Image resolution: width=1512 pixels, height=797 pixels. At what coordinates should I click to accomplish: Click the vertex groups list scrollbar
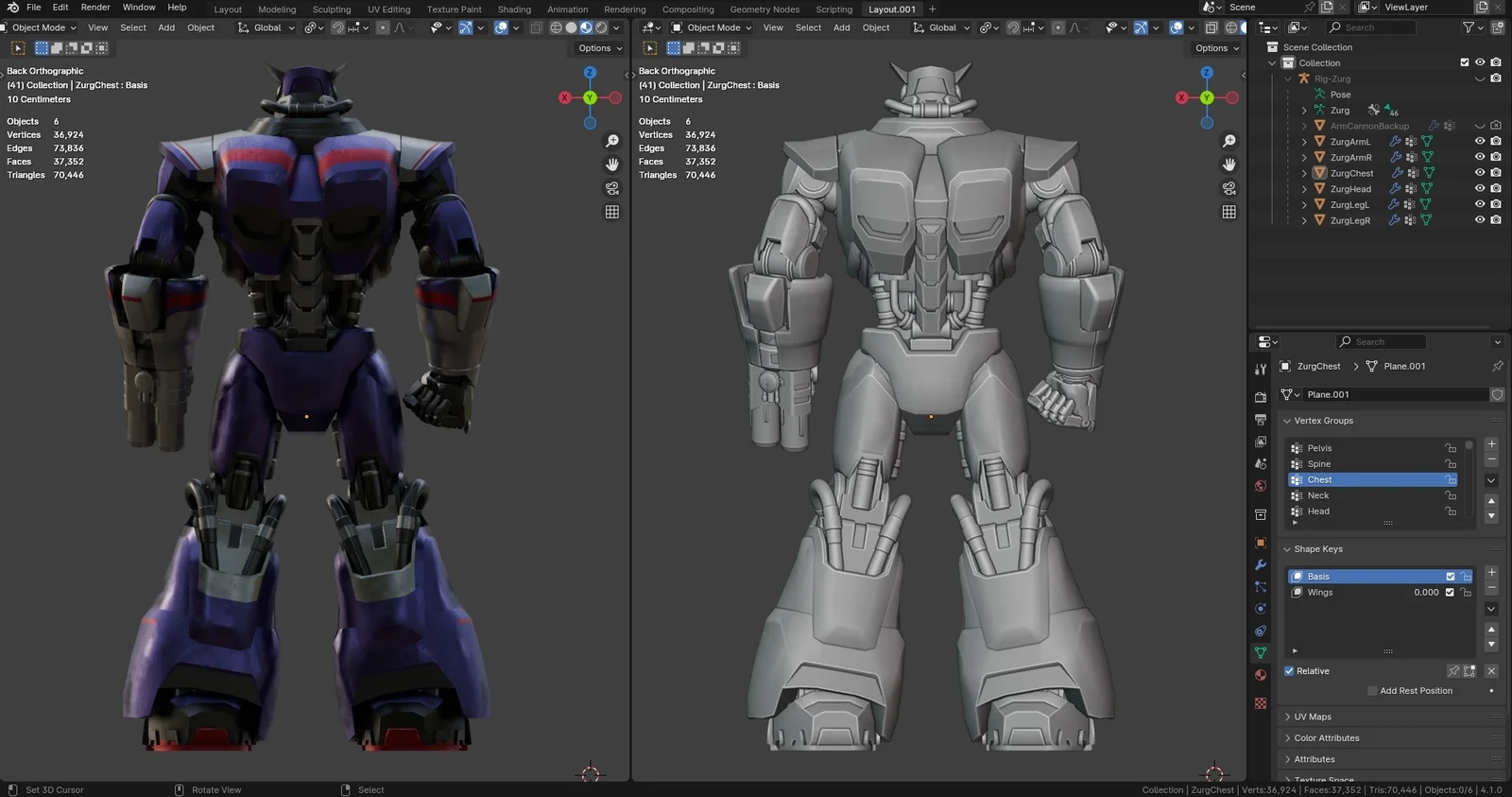tap(1469, 478)
